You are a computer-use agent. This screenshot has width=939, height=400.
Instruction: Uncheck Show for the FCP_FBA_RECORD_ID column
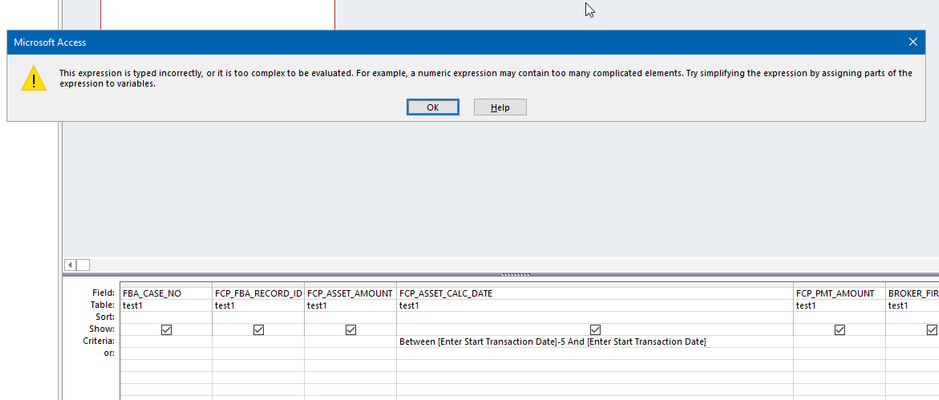(x=259, y=330)
